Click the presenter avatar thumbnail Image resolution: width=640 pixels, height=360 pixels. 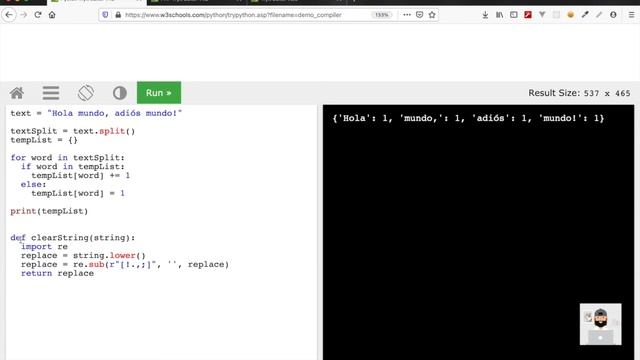600,324
